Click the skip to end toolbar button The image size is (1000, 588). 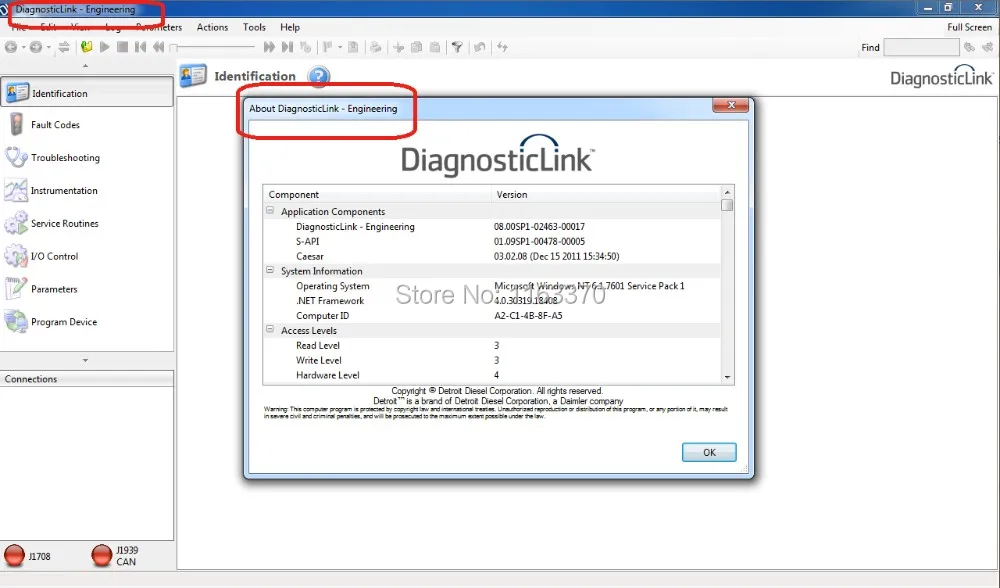coord(288,47)
